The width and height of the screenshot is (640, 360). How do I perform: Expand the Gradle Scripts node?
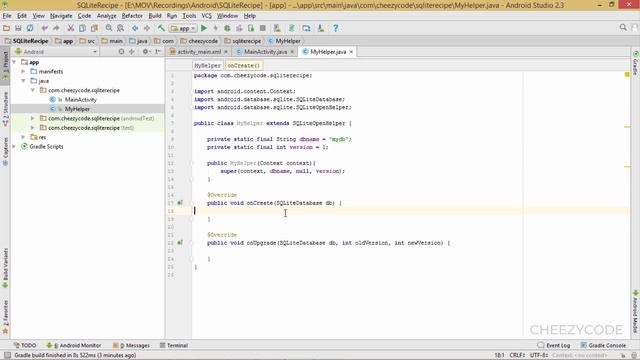tap(15, 147)
